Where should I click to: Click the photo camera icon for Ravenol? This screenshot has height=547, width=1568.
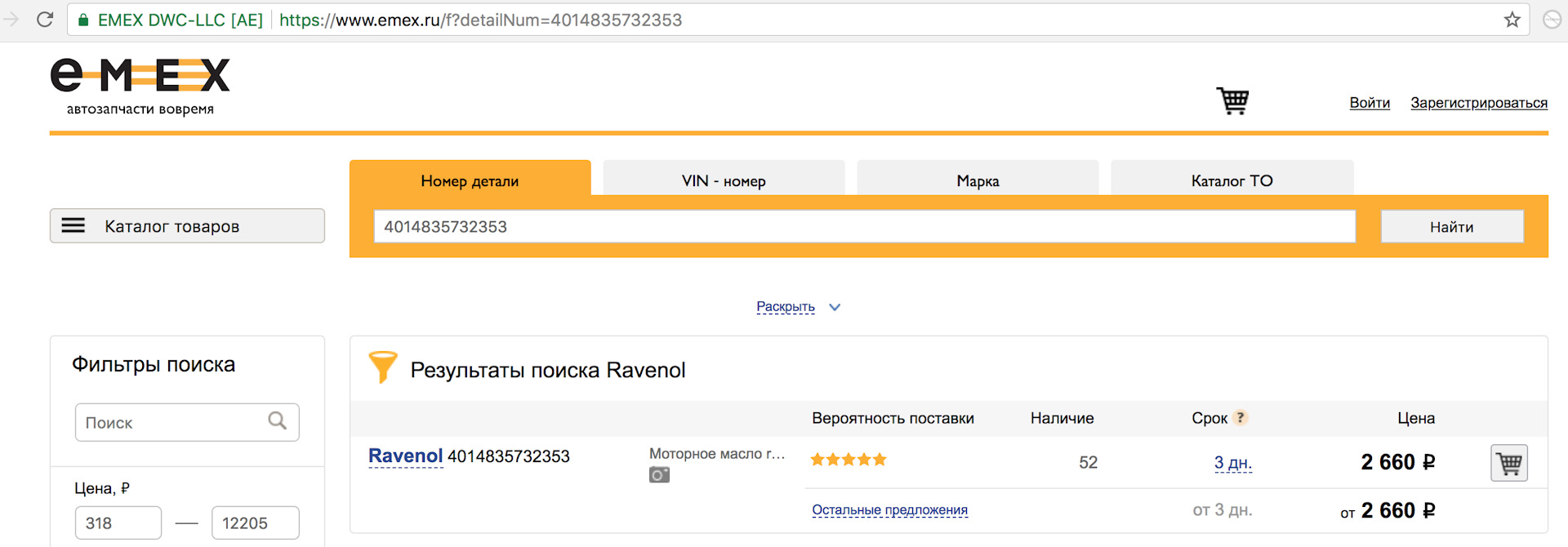click(659, 475)
